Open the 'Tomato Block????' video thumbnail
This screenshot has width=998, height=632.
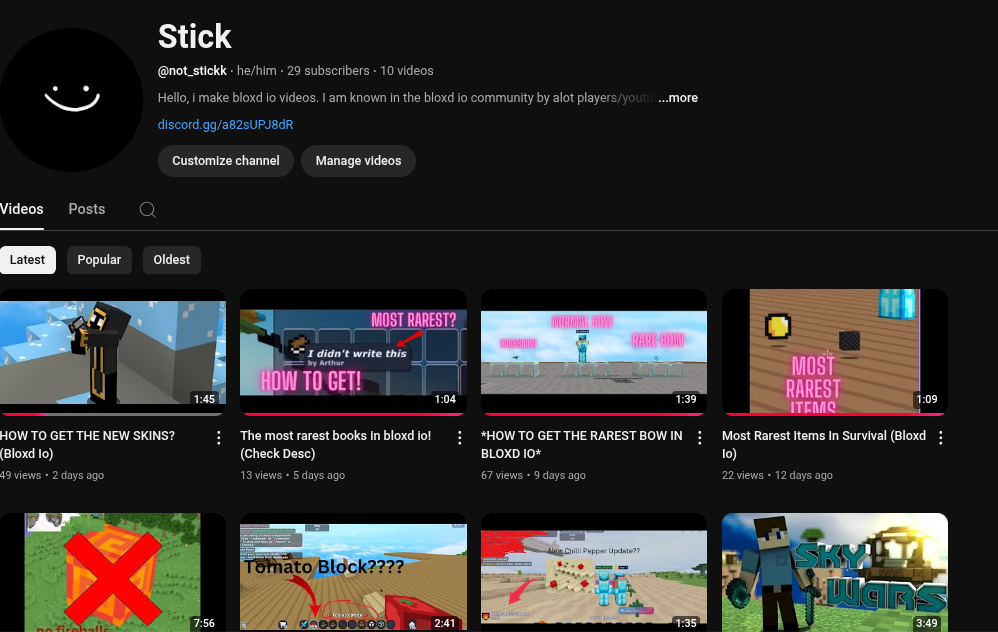click(x=353, y=572)
